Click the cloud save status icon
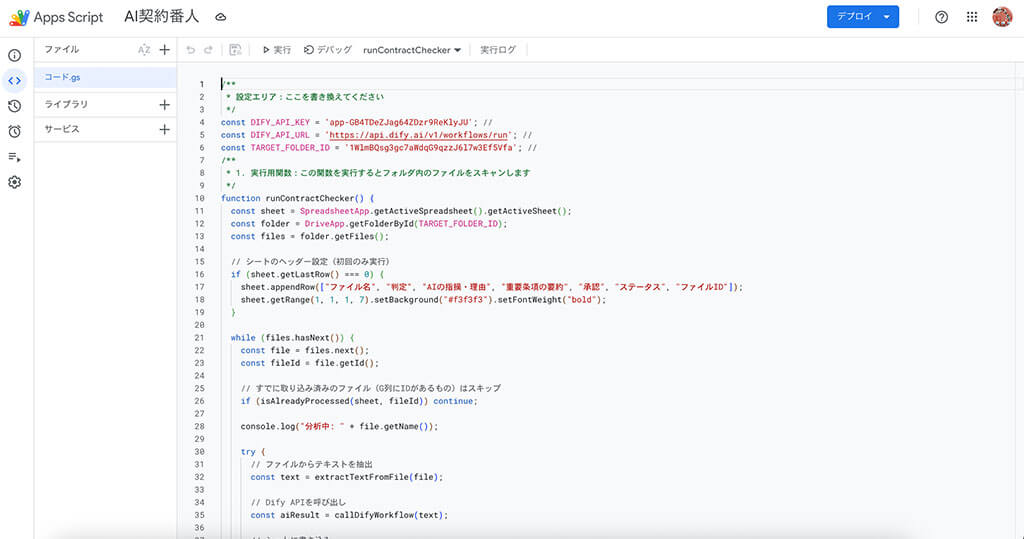This screenshot has width=1024, height=539. coord(221,17)
